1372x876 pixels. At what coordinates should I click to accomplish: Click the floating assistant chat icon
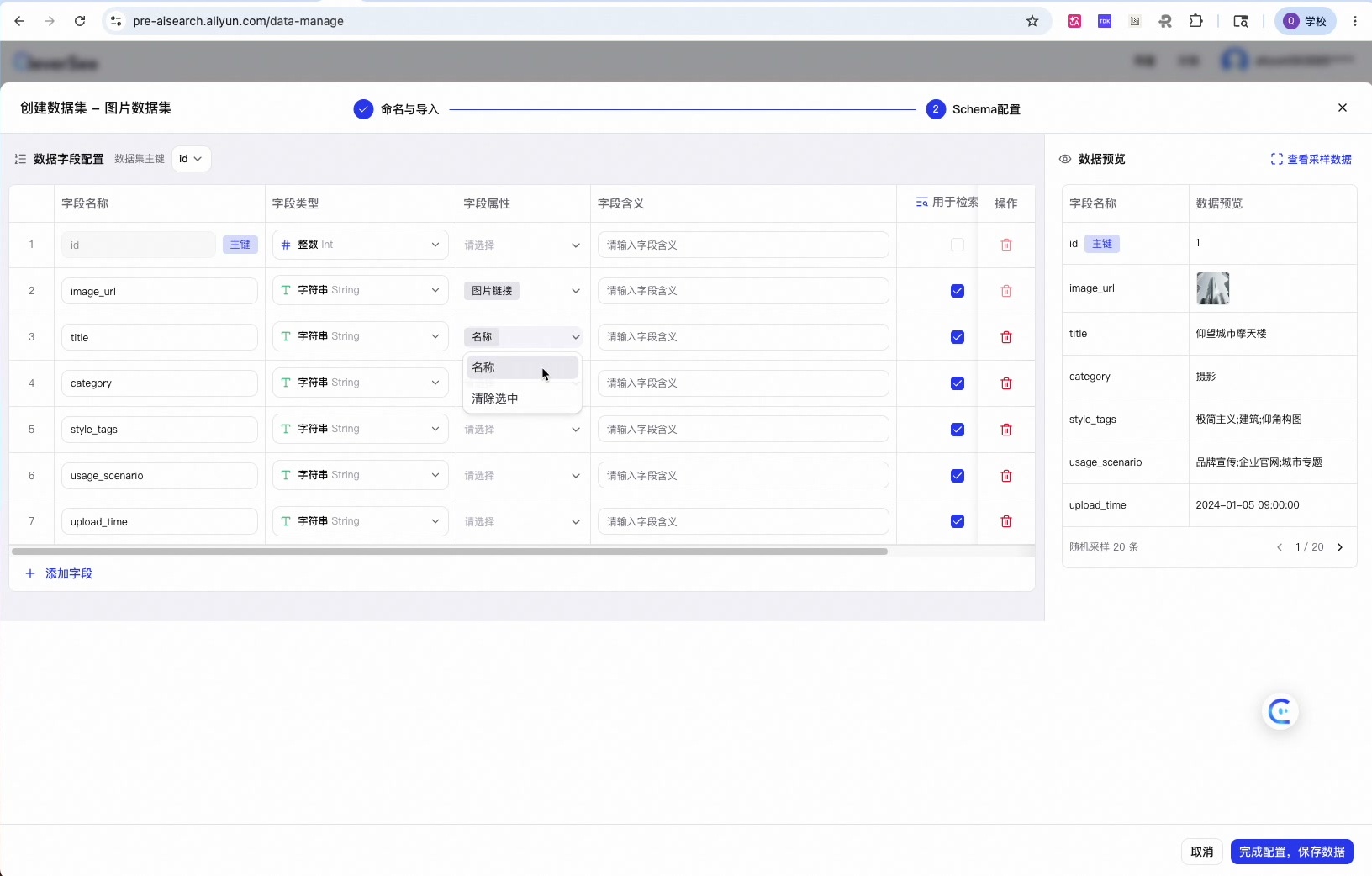coord(1280,712)
